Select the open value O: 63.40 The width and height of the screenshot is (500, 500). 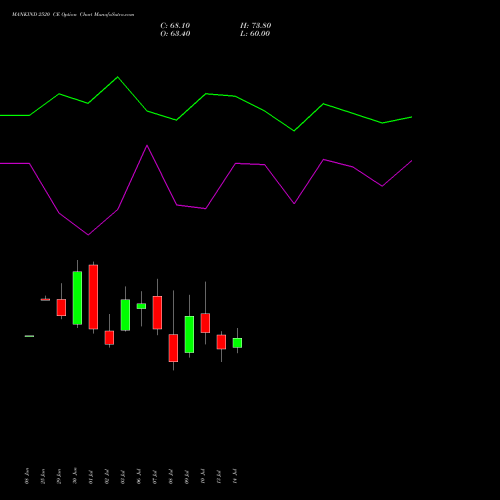(x=175, y=34)
